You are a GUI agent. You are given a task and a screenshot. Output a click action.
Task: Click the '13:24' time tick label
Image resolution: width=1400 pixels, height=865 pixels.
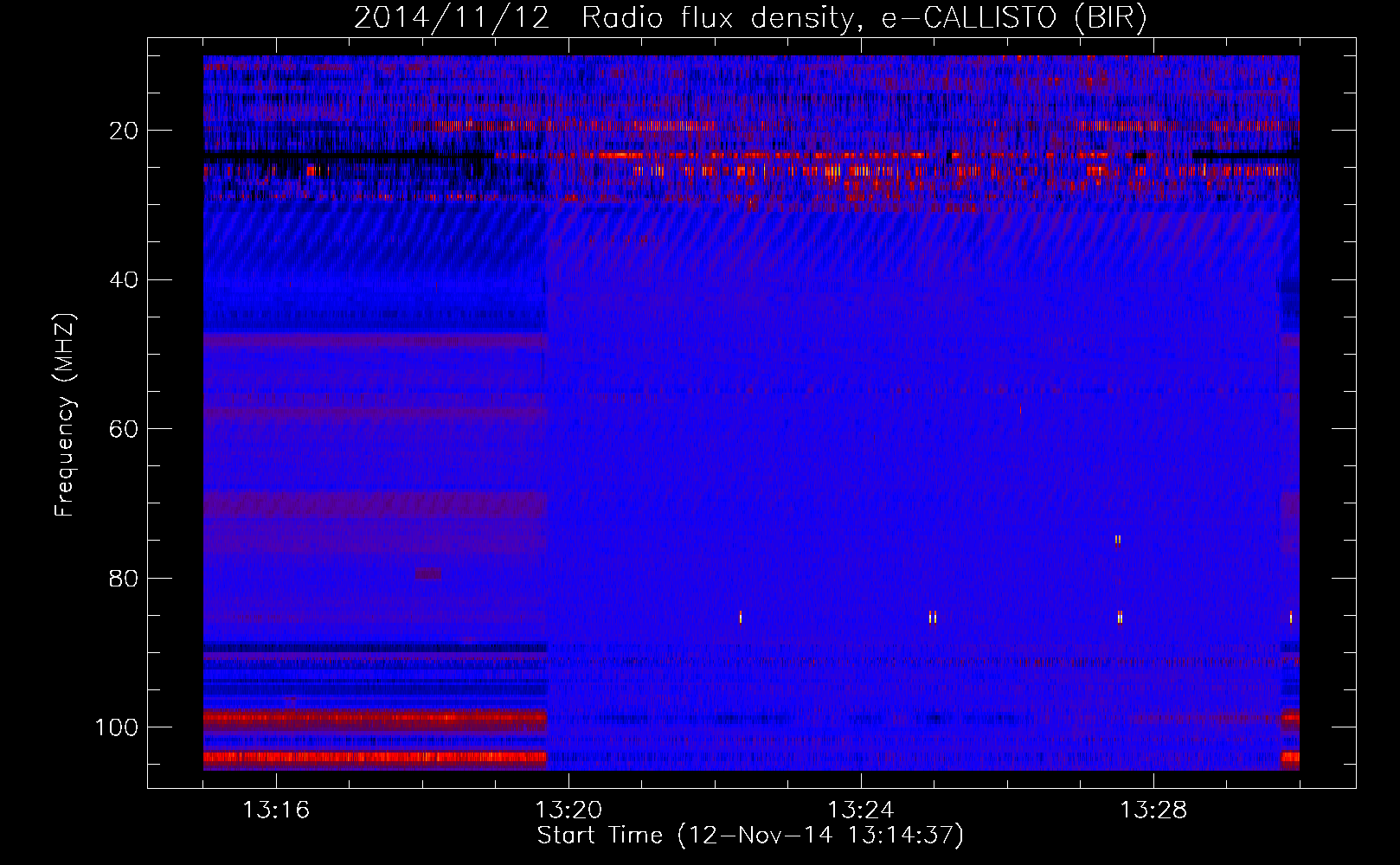point(861,811)
